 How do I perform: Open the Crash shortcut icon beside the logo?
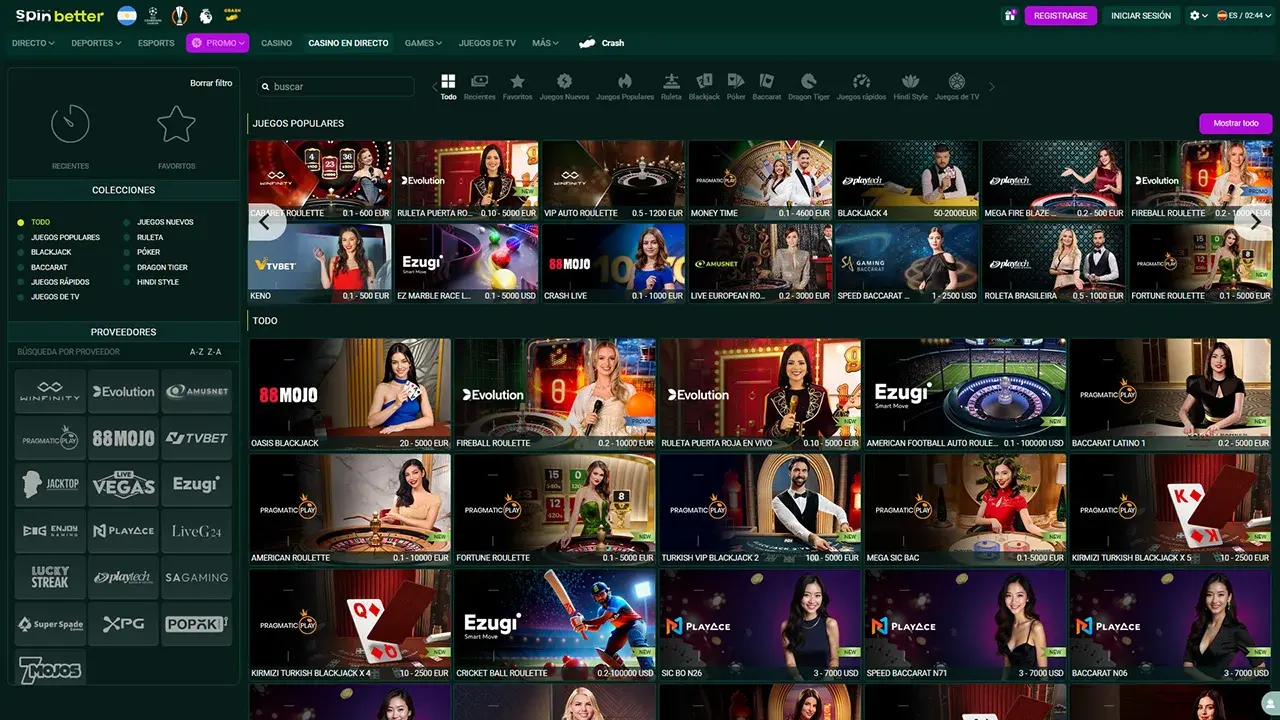[x=232, y=16]
